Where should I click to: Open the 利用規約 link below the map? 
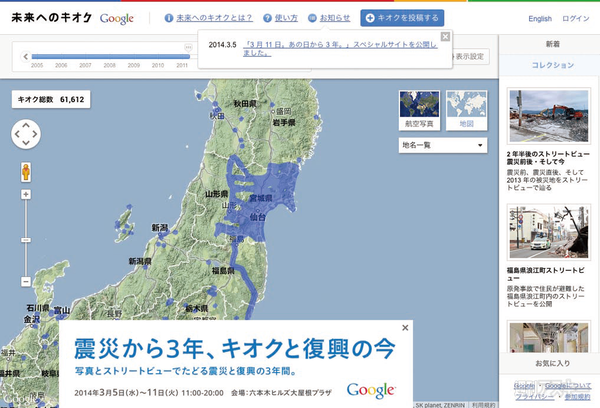click(483, 405)
